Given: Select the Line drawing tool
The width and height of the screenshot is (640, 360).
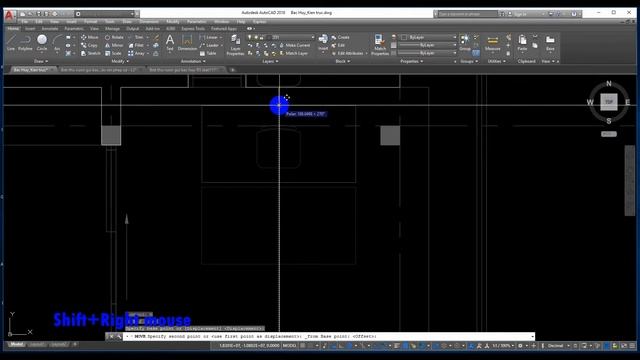Looking at the screenshot, I should click(11, 43).
